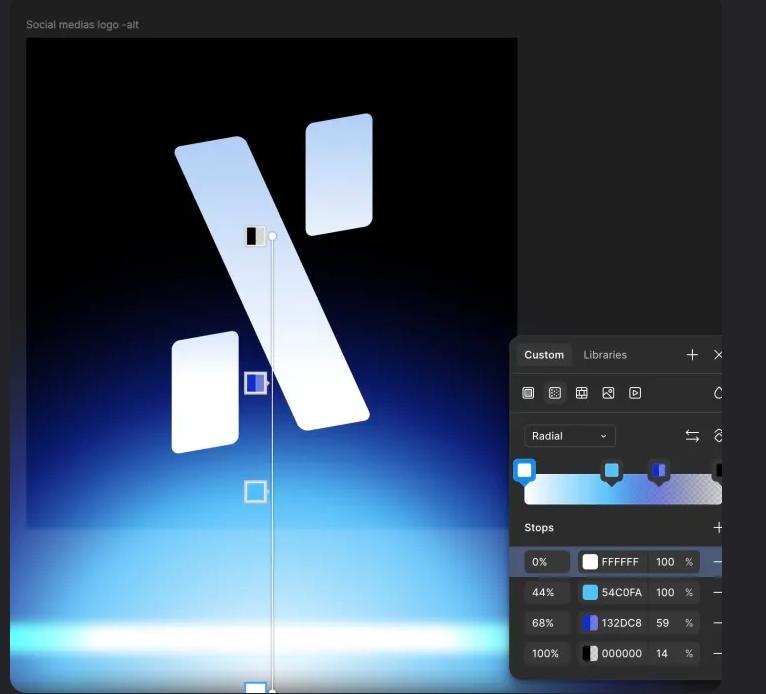Click the black gradient stop handle on canvas

255,236
